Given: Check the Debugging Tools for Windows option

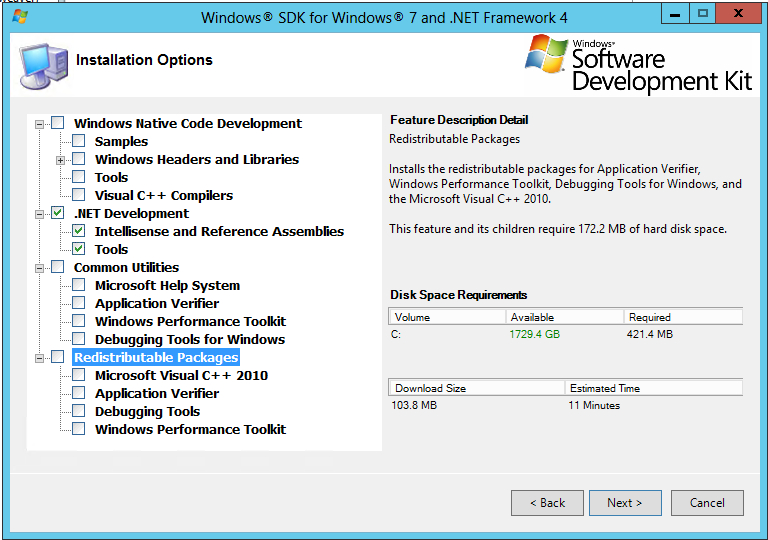Looking at the screenshot, I should [x=78, y=340].
